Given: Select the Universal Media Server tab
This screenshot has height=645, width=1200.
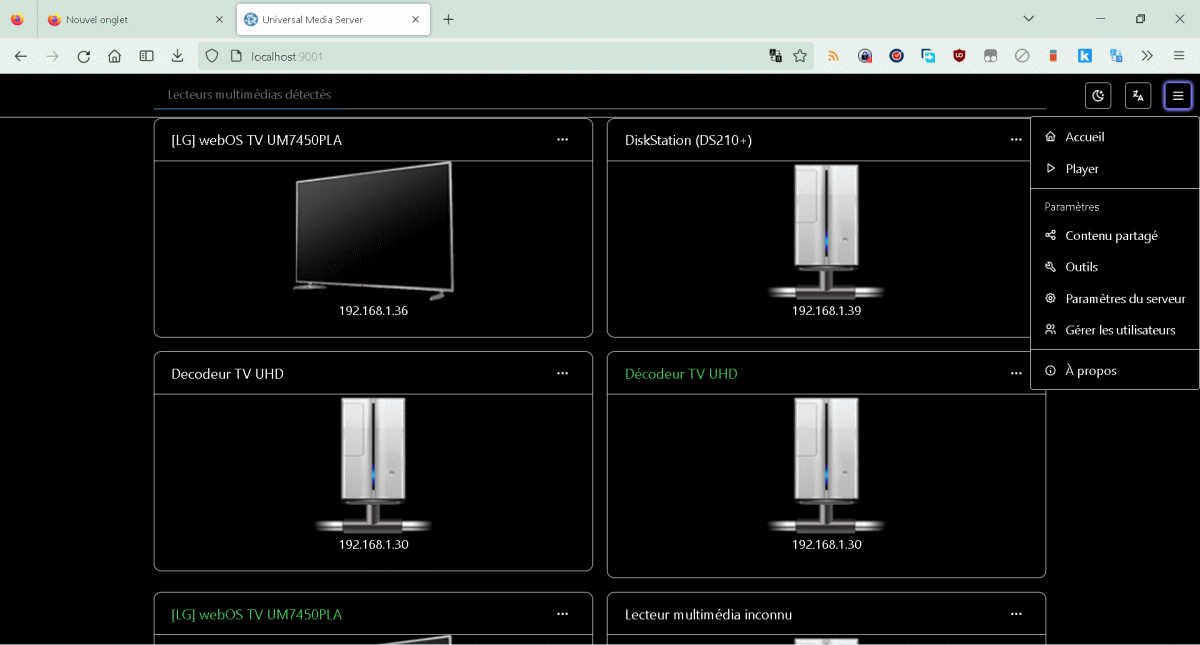Looking at the screenshot, I should 333,19.
